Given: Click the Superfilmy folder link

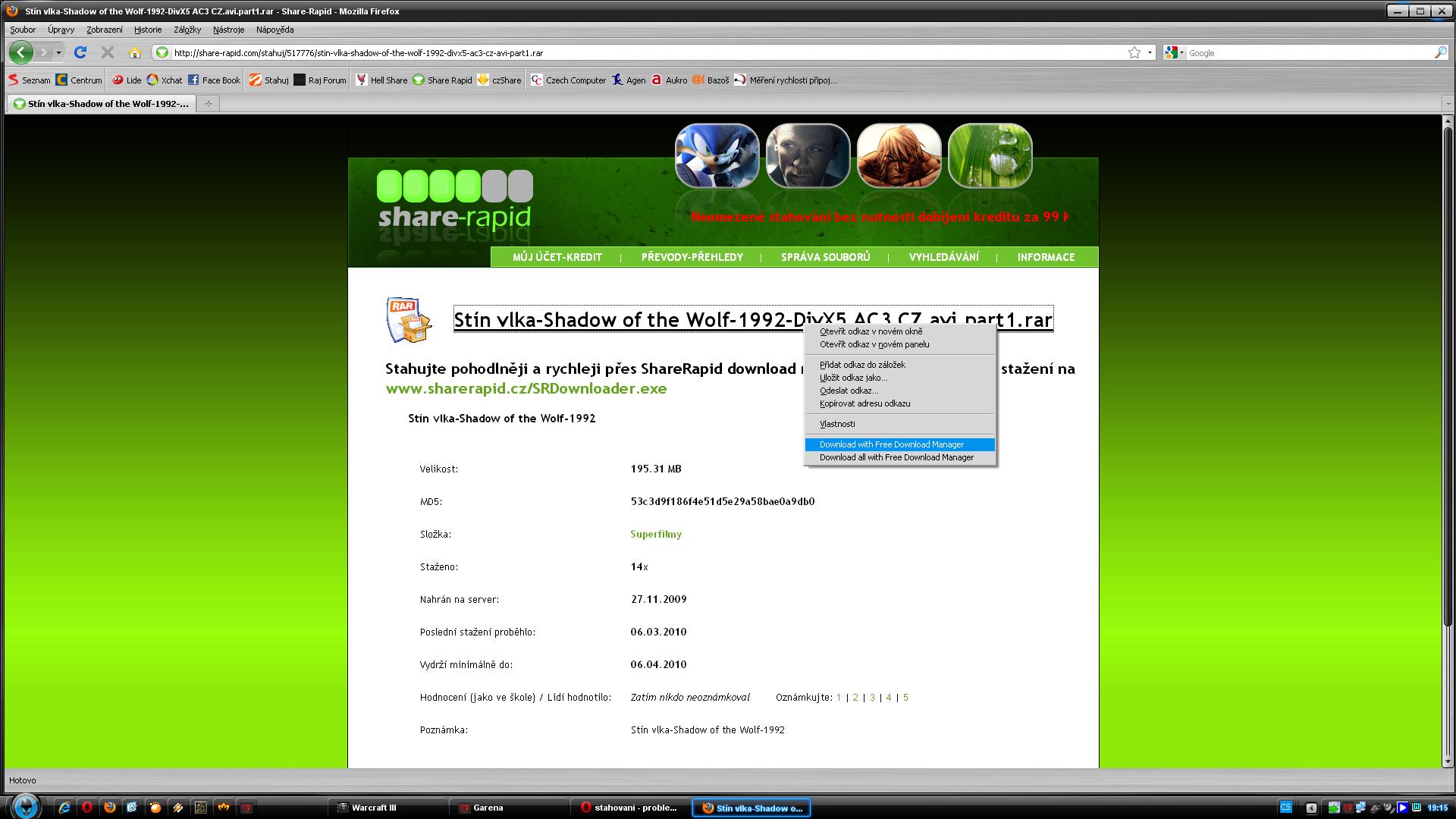Looking at the screenshot, I should (x=655, y=534).
